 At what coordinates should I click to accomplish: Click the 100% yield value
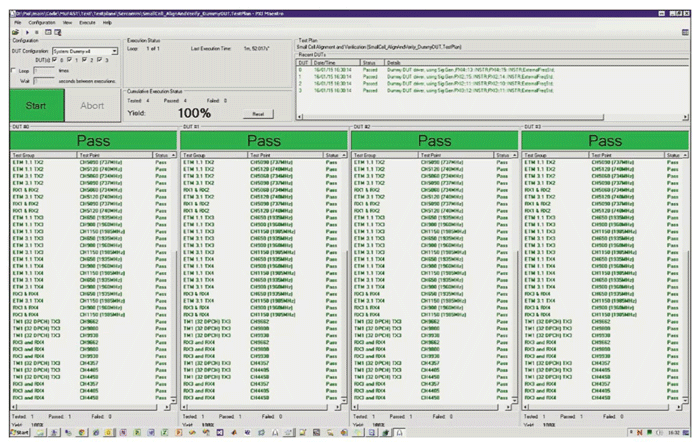pyautogui.click(x=194, y=113)
